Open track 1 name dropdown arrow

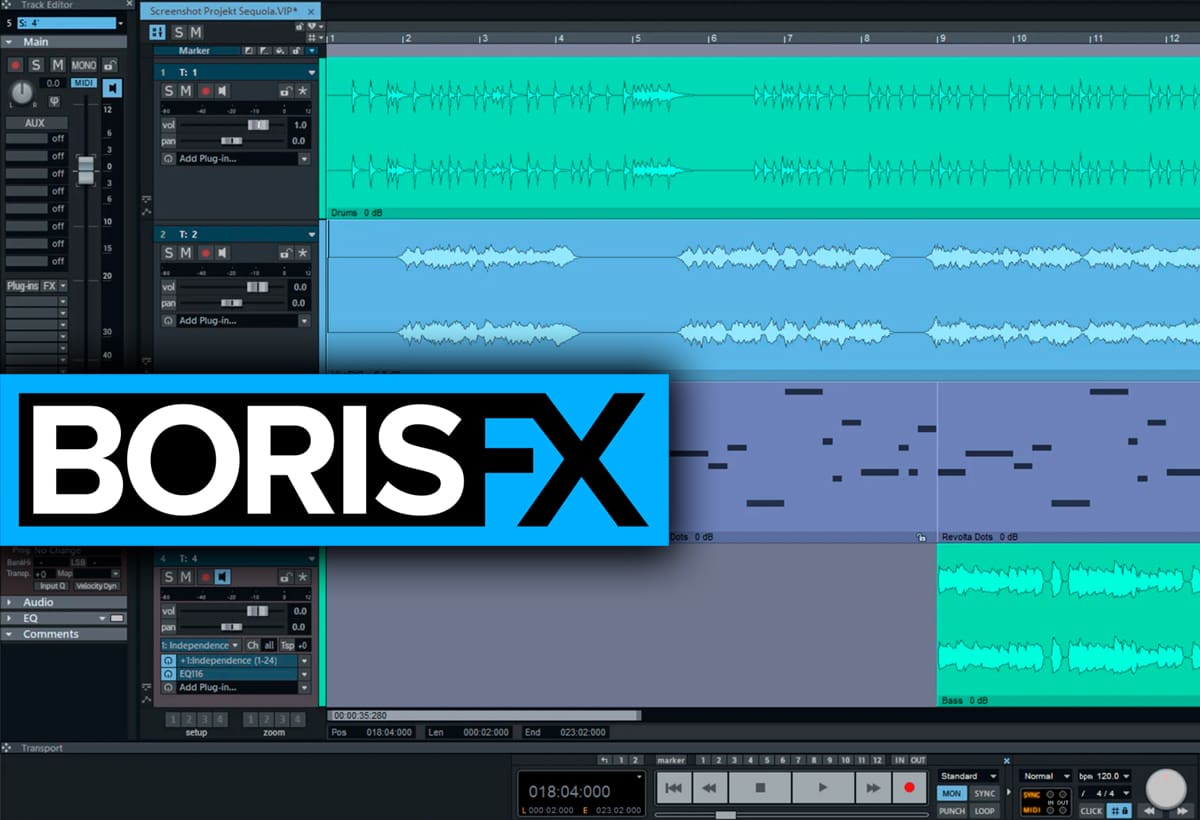(x=311, y=73)
